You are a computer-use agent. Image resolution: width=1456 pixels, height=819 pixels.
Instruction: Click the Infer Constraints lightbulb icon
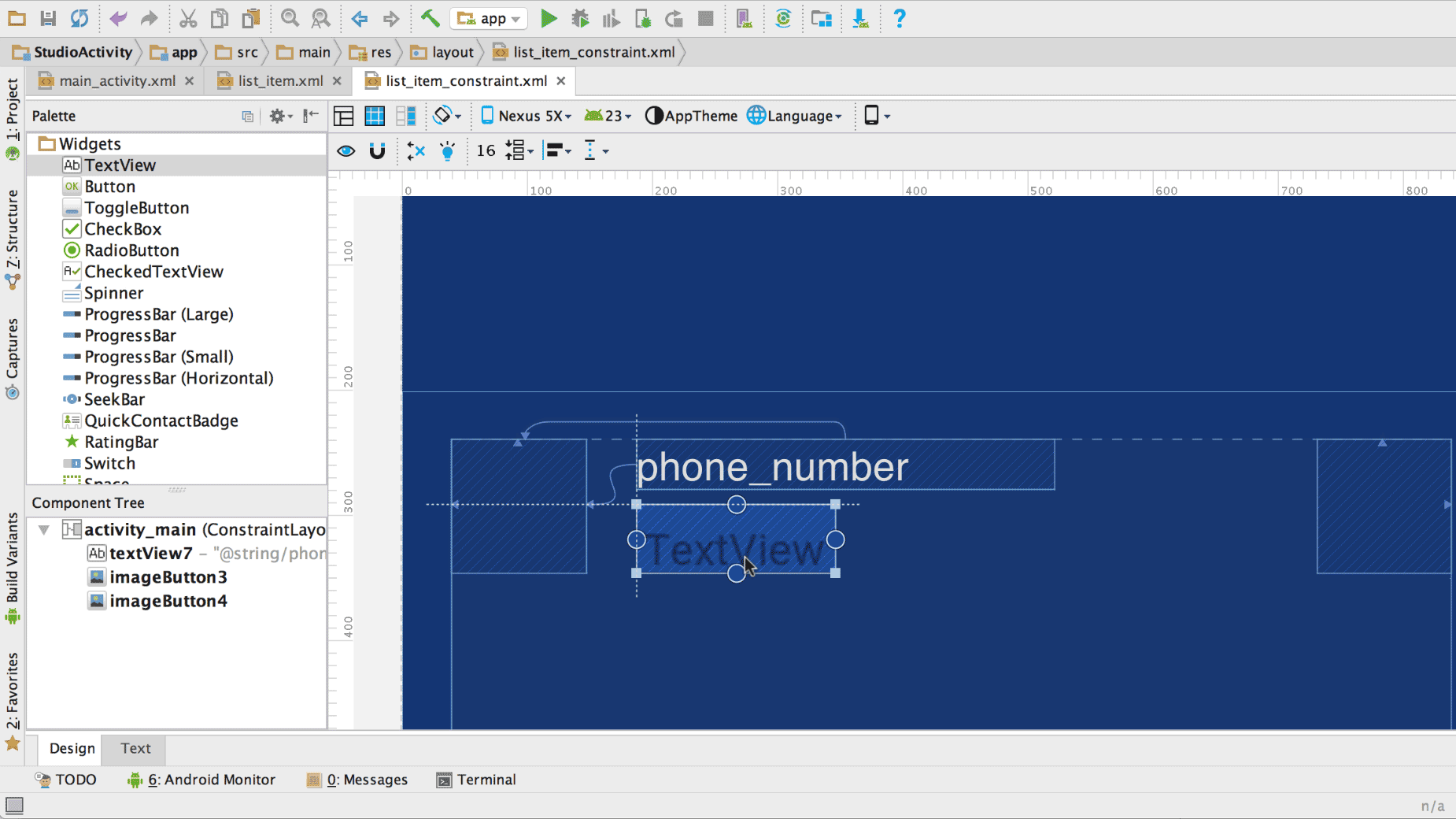tap(447, 150)
